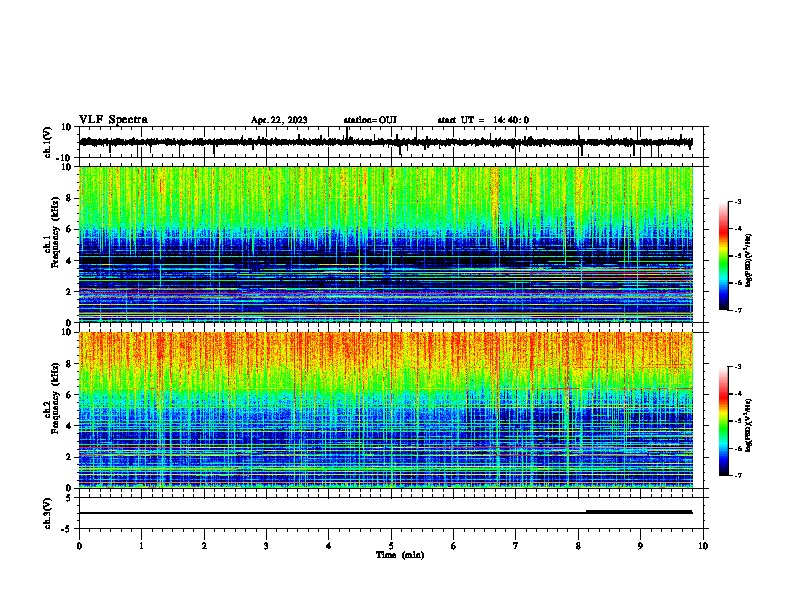Click time axis tick label "0"
The width and height of the screenshot is (792, 612).
point(79,546)
